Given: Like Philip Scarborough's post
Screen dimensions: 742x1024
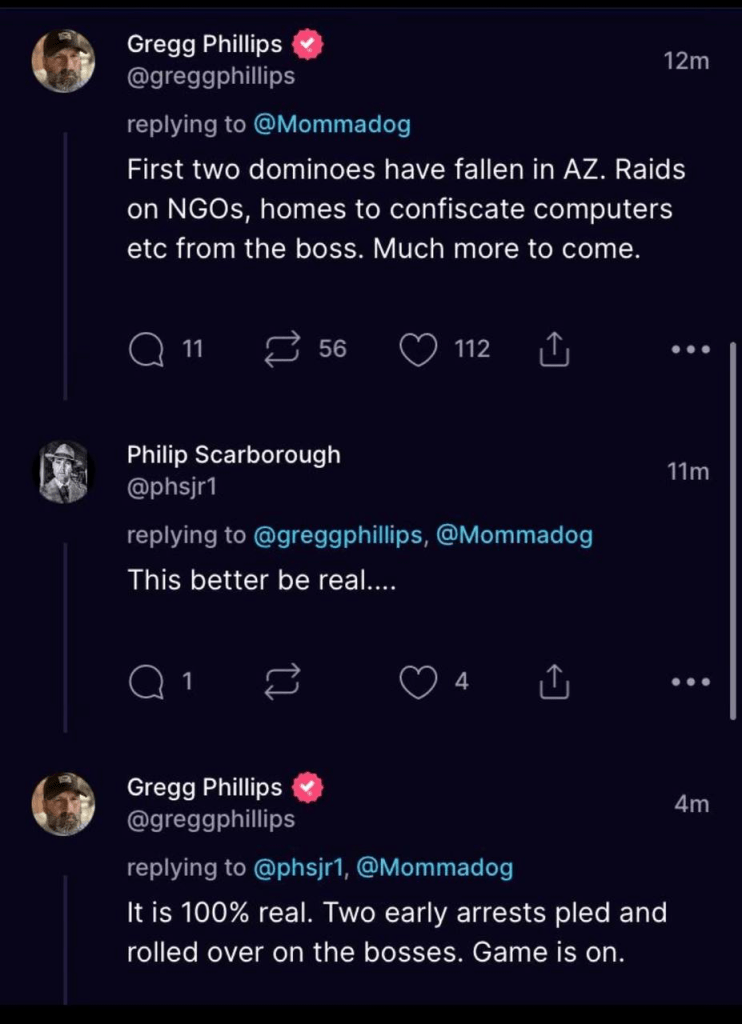Looking at the screenshot, I should point(418,682).
